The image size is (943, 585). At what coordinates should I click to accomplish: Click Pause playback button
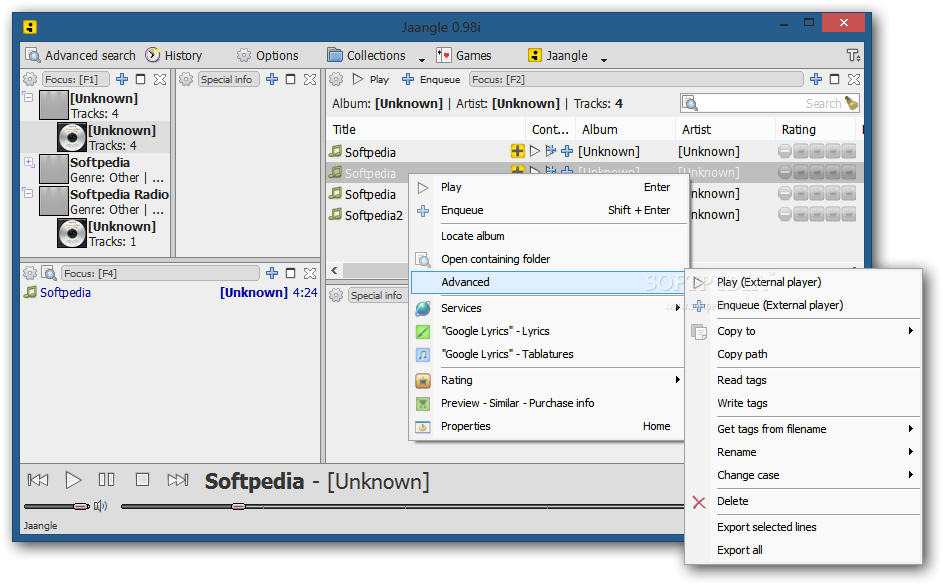(106, 479)
